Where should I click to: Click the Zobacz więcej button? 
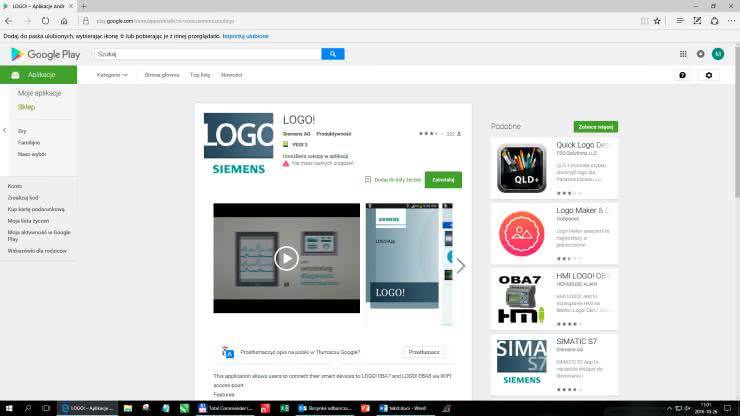595,127
